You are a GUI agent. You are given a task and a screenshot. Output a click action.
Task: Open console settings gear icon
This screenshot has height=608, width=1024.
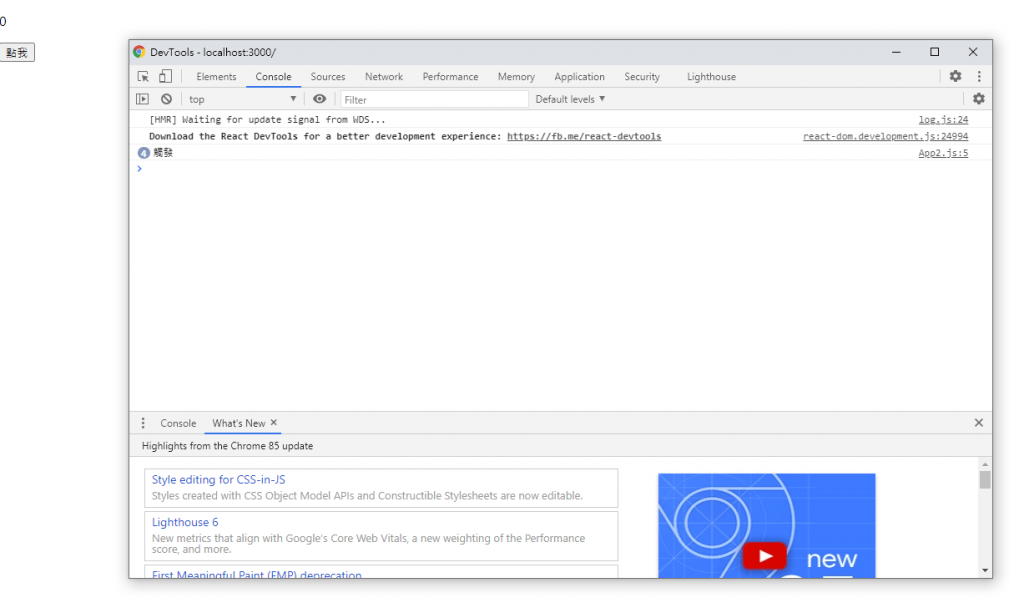978,99
